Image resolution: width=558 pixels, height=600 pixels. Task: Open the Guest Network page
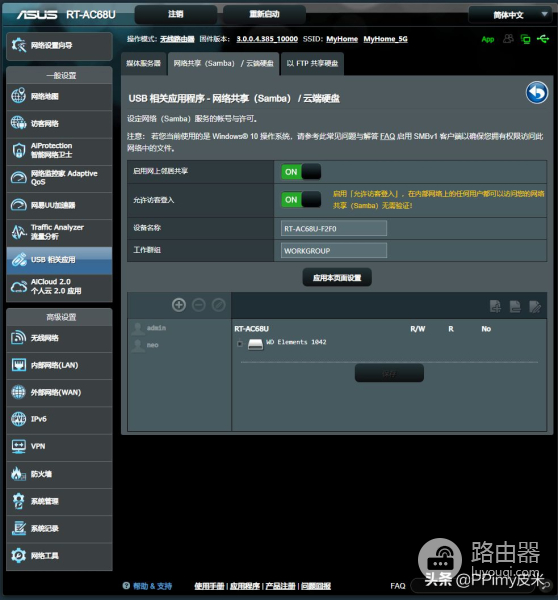pyautogui.click(x=59, y=124)
